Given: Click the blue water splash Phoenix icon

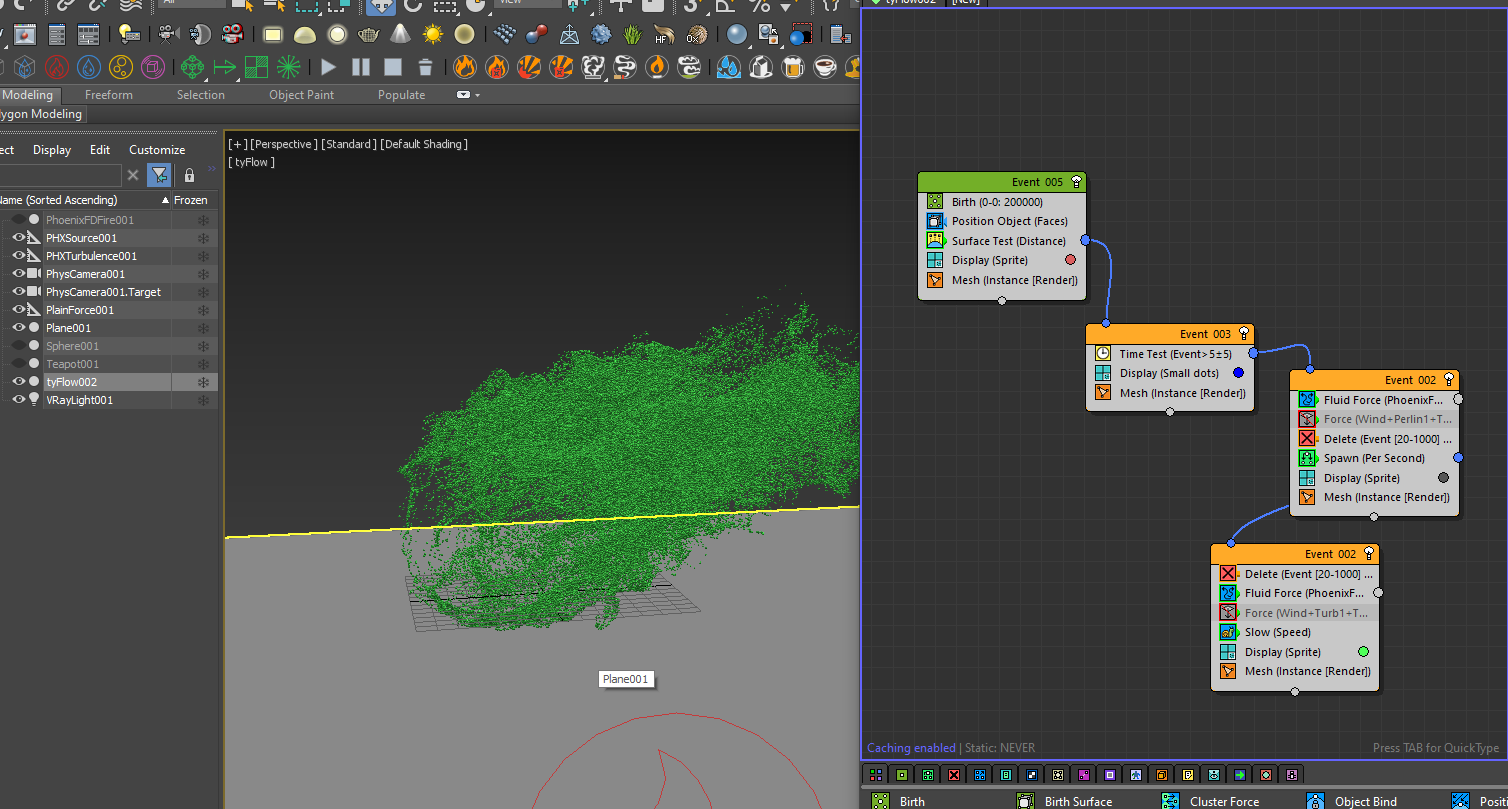Looking at the screenshot, I should [x=729, y=67].
